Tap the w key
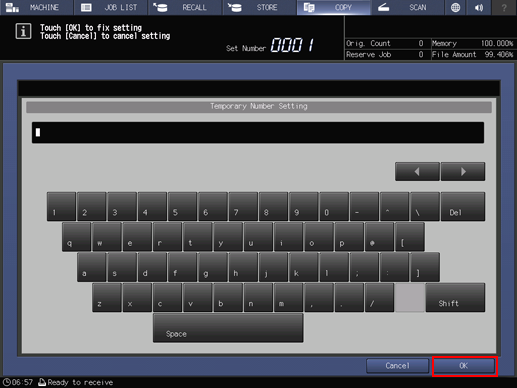 pos(107,237)
